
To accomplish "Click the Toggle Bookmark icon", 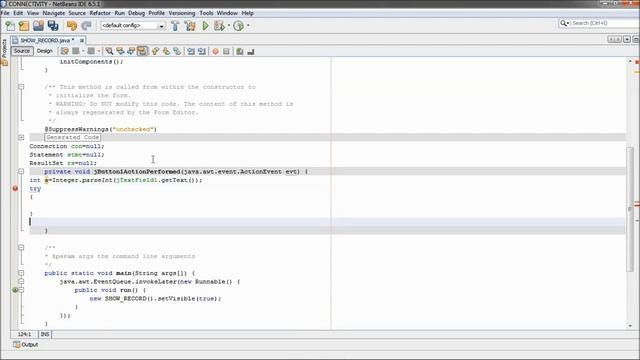I will pos(177,51).
